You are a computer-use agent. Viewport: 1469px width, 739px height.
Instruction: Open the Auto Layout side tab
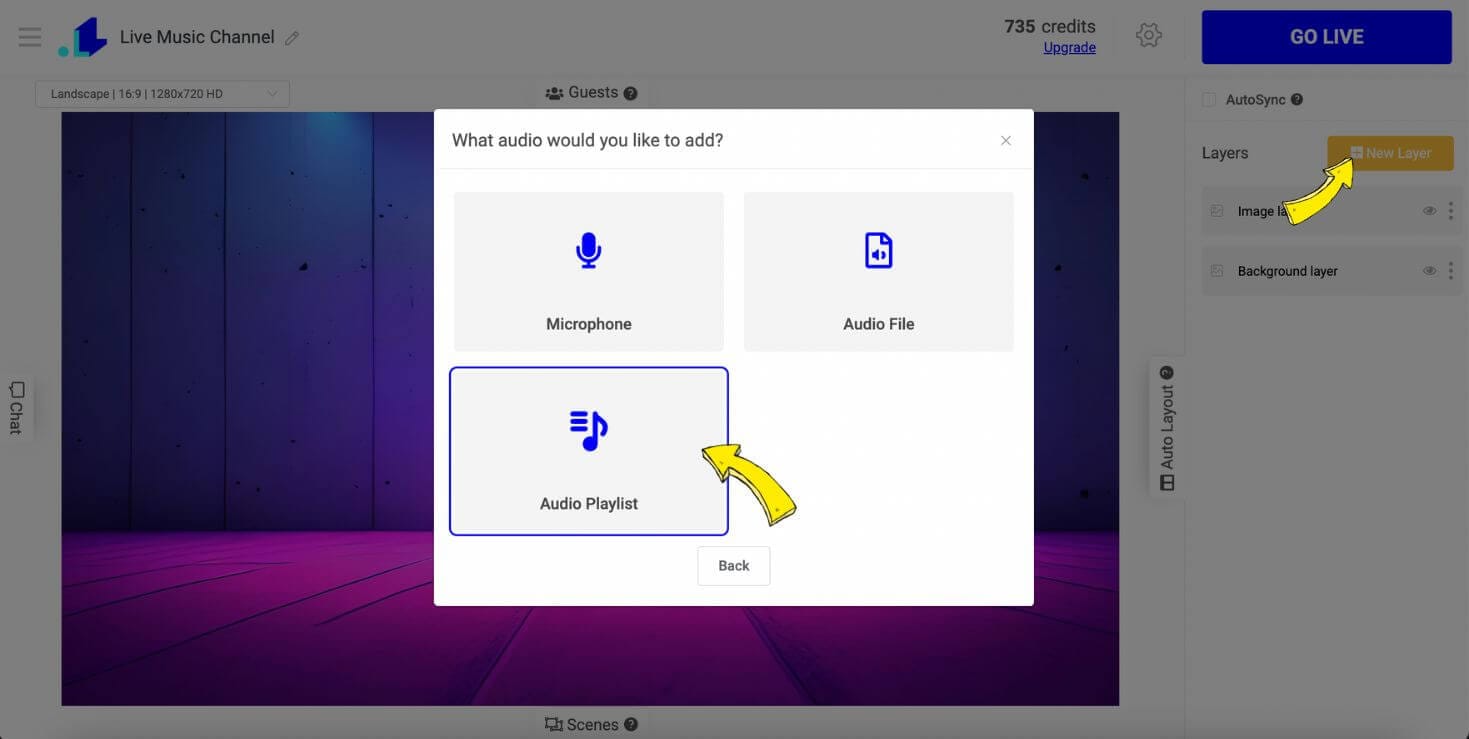1167,428
